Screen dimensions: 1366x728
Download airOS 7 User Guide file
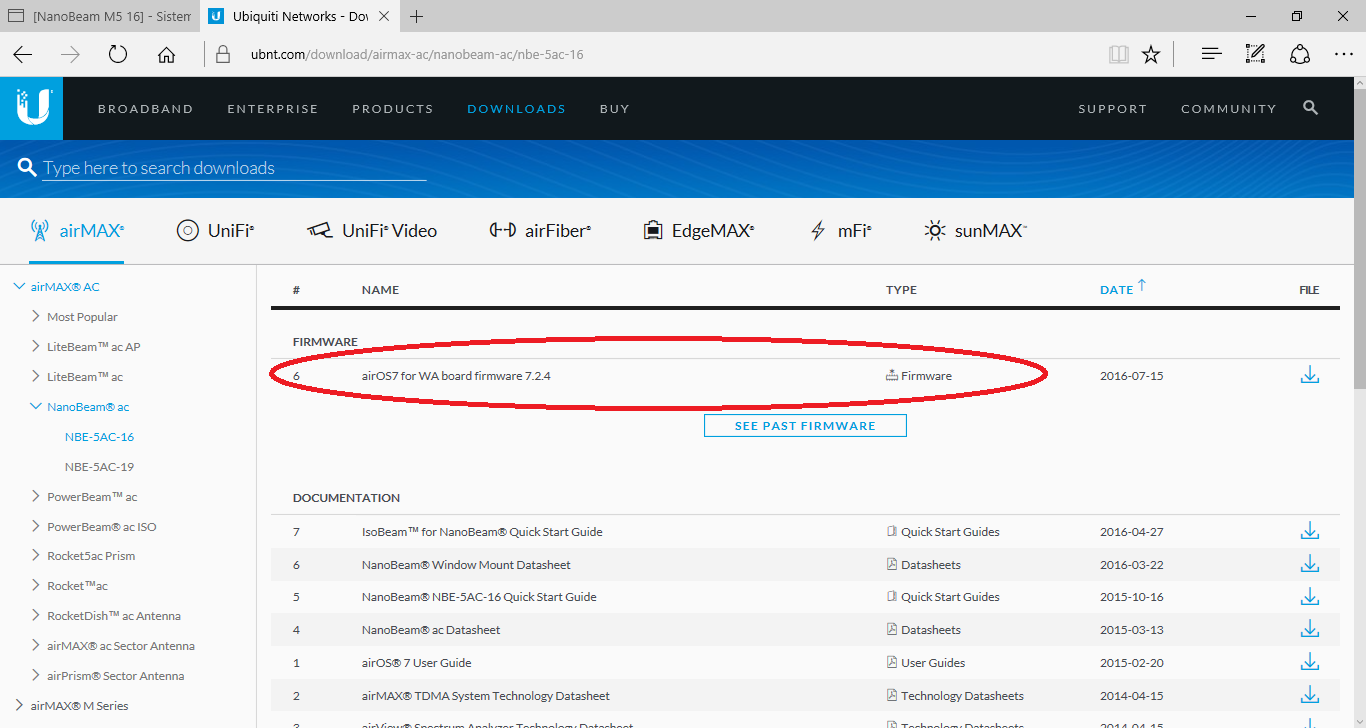(1310, 662)
